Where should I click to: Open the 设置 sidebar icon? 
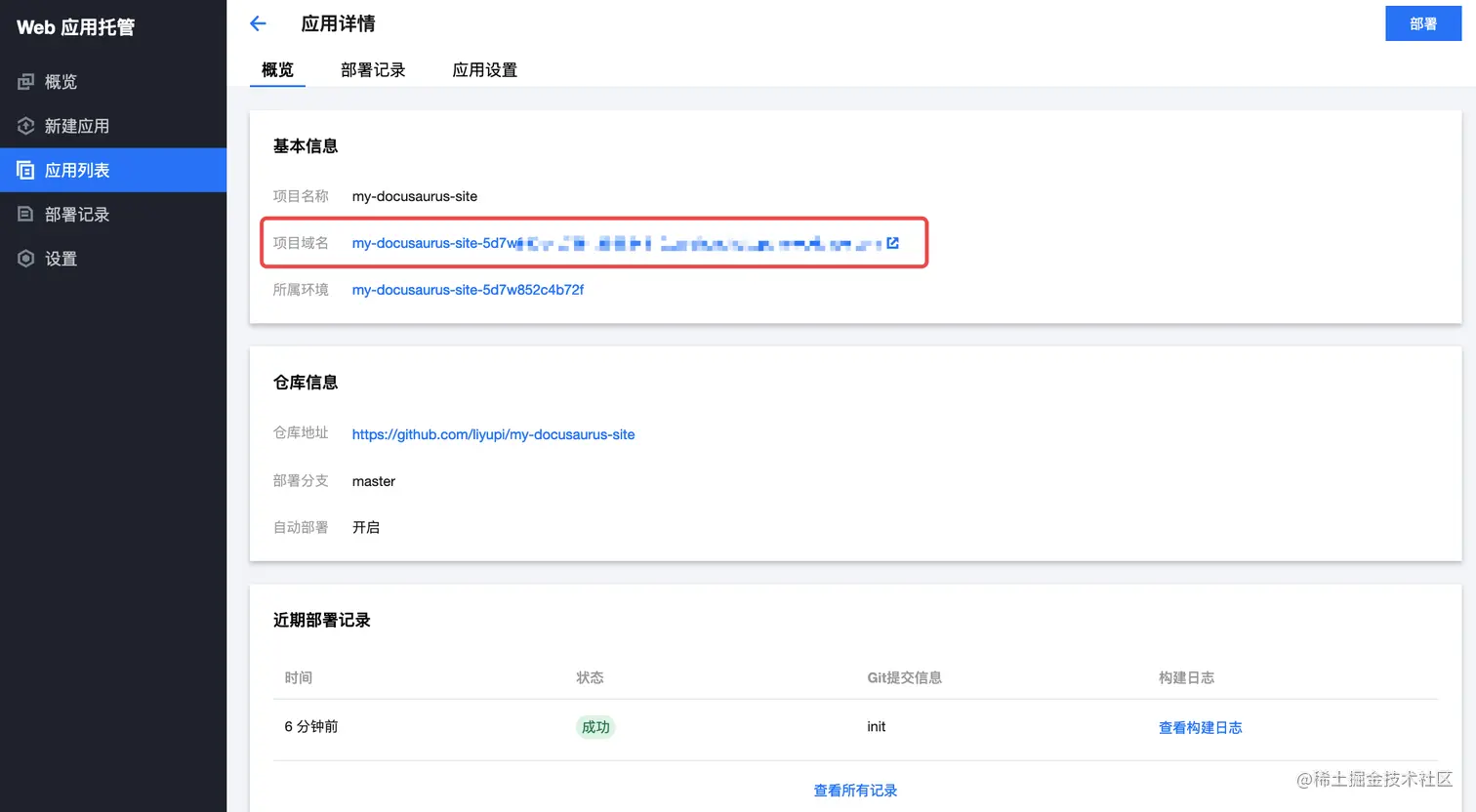tap(25, 258)
